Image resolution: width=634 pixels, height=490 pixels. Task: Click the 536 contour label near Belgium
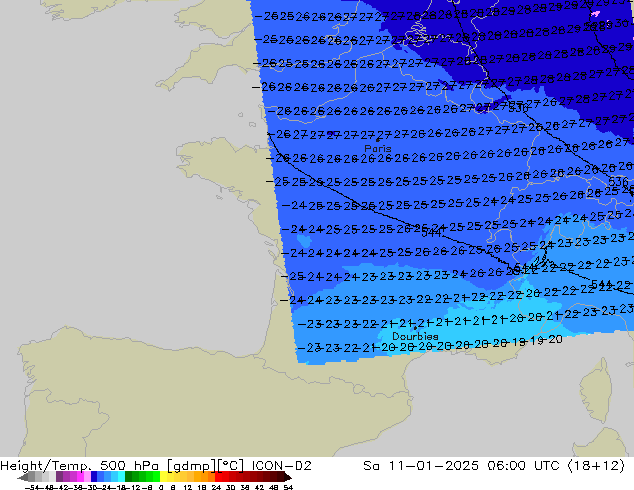click(518, 108)
